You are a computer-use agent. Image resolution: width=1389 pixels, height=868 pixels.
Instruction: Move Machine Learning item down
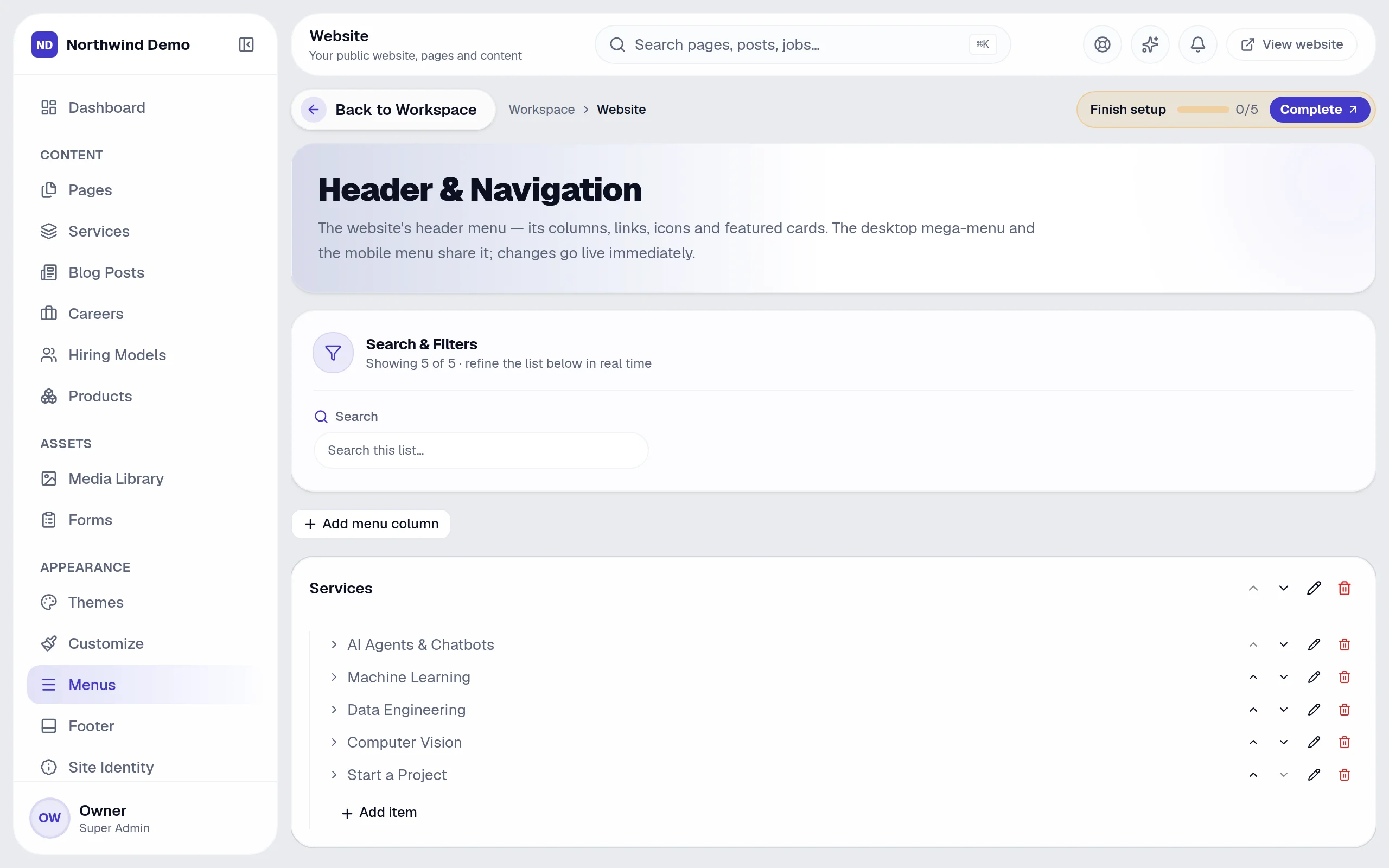[1283, 678]
